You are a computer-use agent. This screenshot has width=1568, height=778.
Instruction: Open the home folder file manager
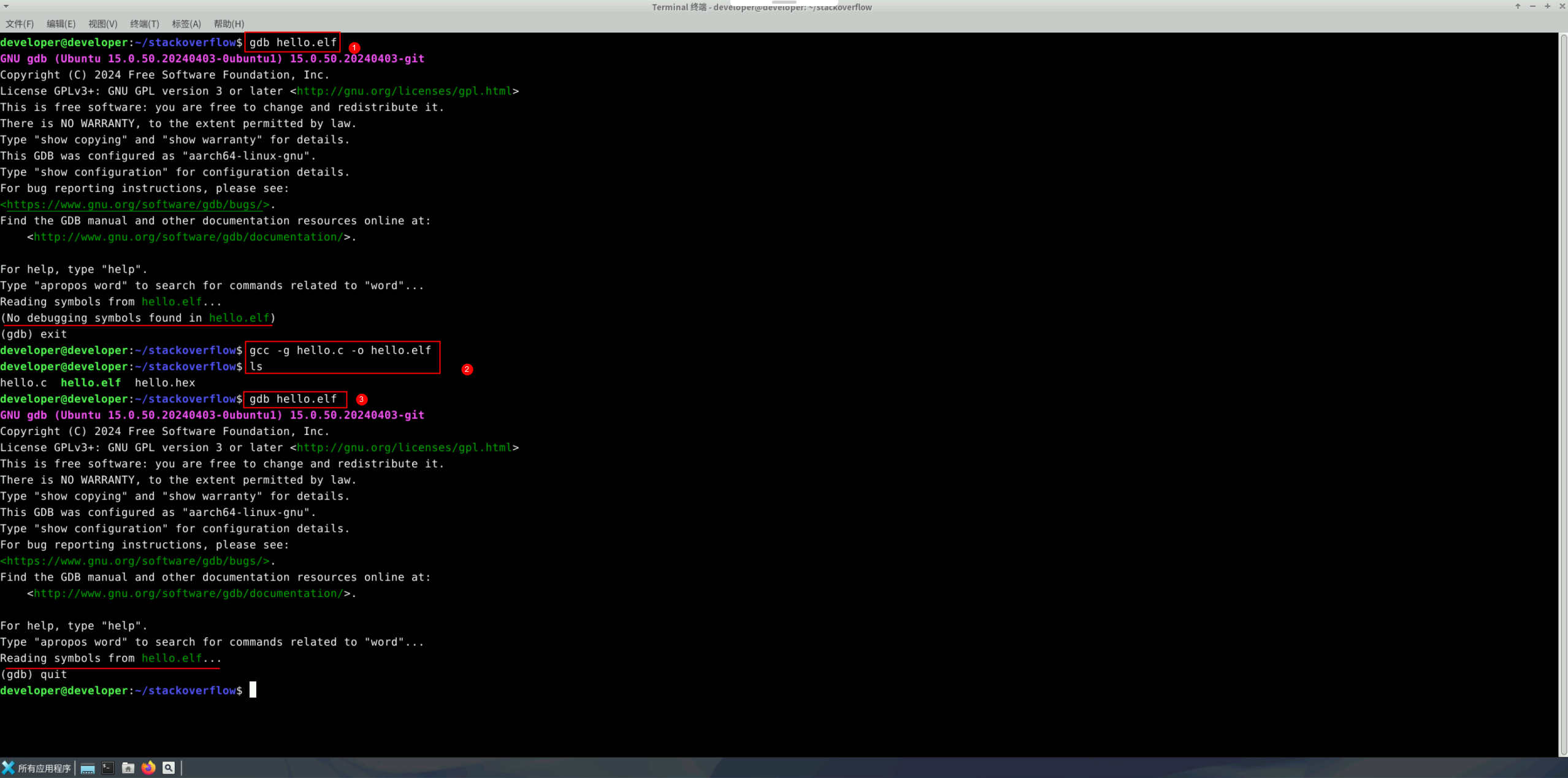pos(128,768)
